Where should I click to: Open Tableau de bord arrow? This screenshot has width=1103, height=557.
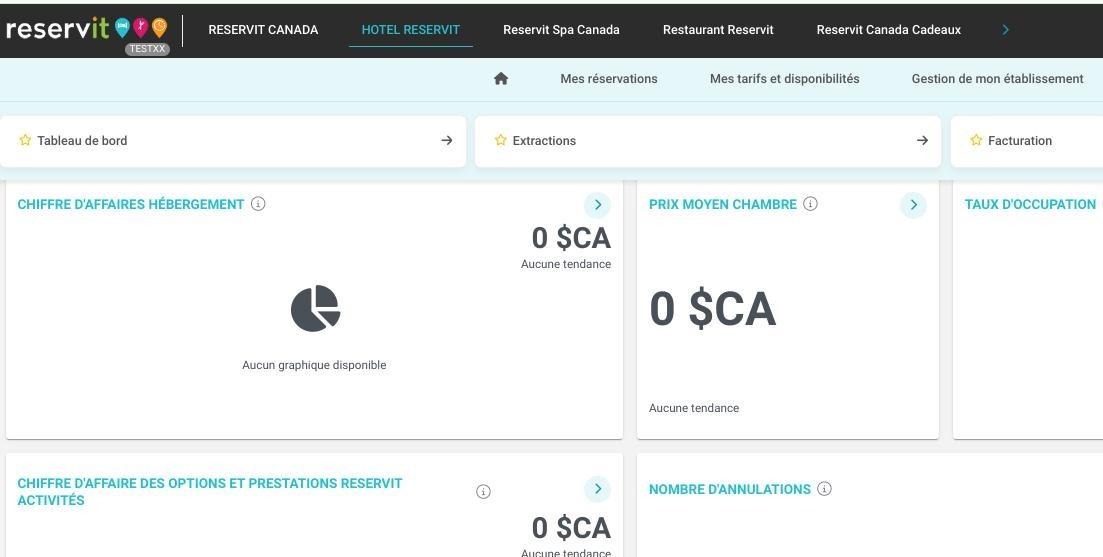(x=447, y=141)
